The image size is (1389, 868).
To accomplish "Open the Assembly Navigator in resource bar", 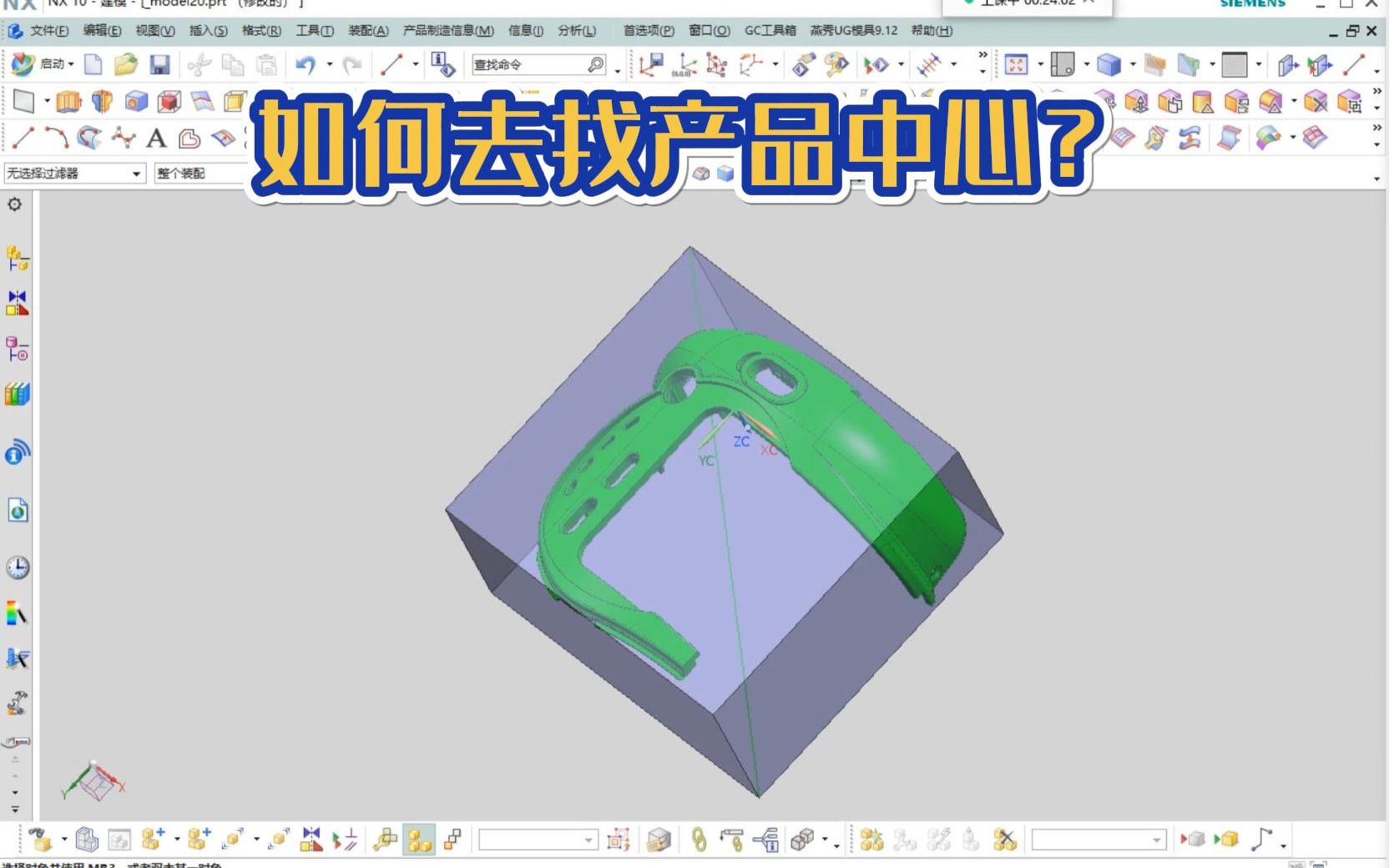I will coord(17,259).
